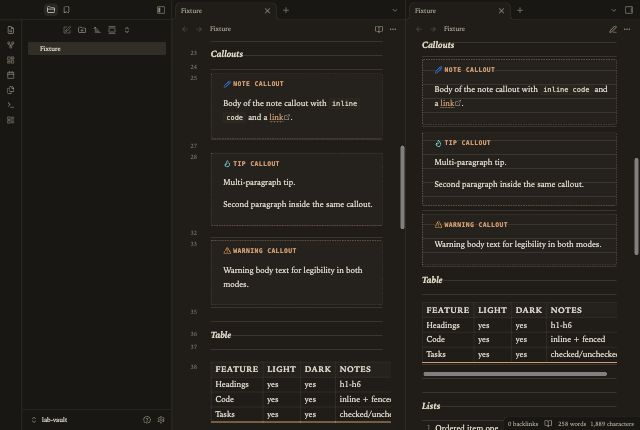Select Fixture note in file explorer
The width and height of the screenshot is (640, 430).
click(97, 49)
